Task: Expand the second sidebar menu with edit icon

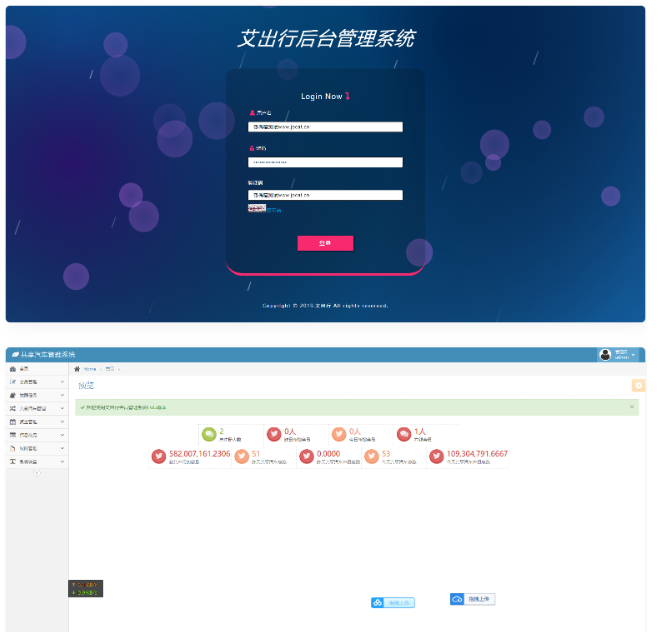Action: coord(35,382)
